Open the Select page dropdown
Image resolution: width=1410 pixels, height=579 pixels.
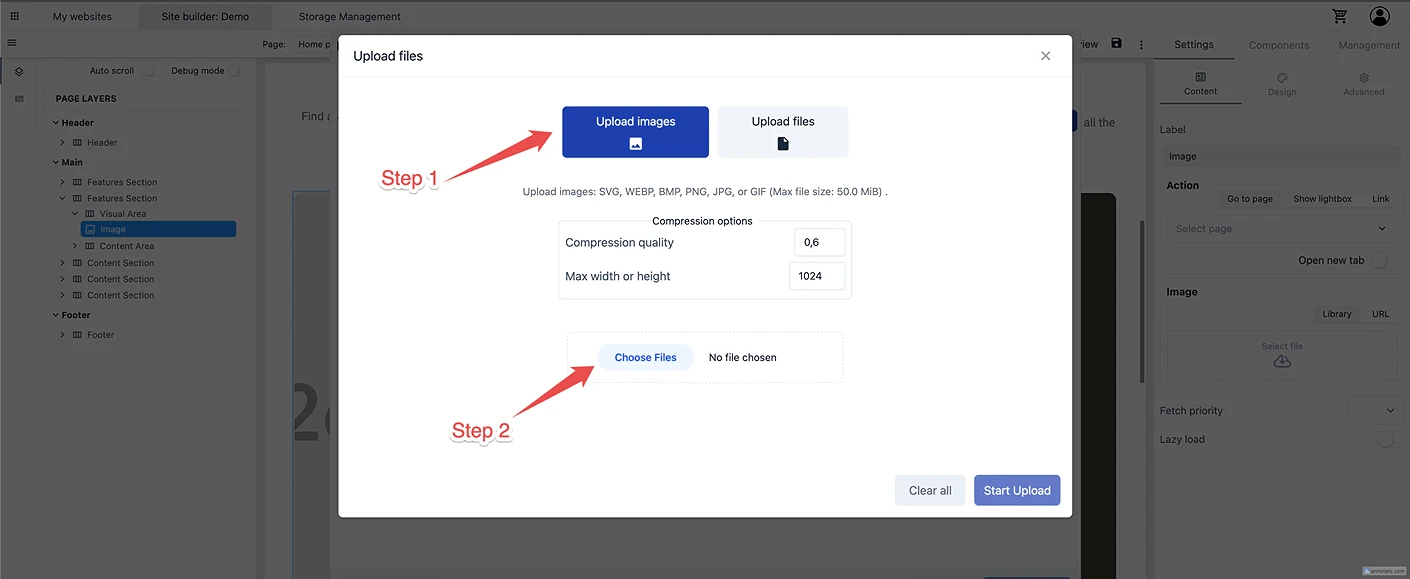(x=1281, y=229)
